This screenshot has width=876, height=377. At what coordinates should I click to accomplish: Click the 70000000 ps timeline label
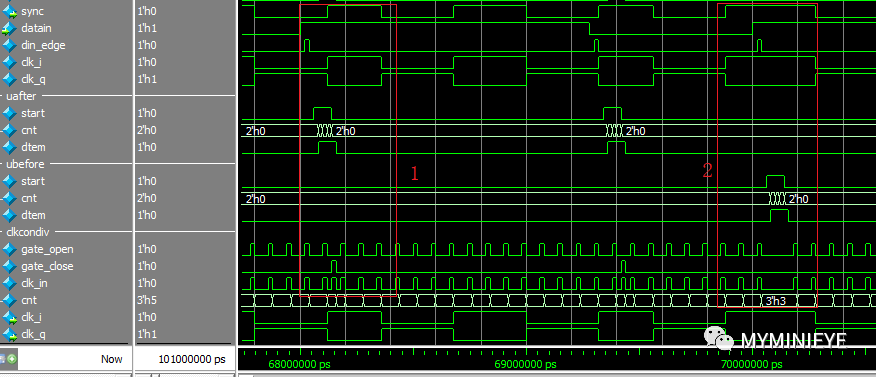pyautogui.click(x=751, y=365)
